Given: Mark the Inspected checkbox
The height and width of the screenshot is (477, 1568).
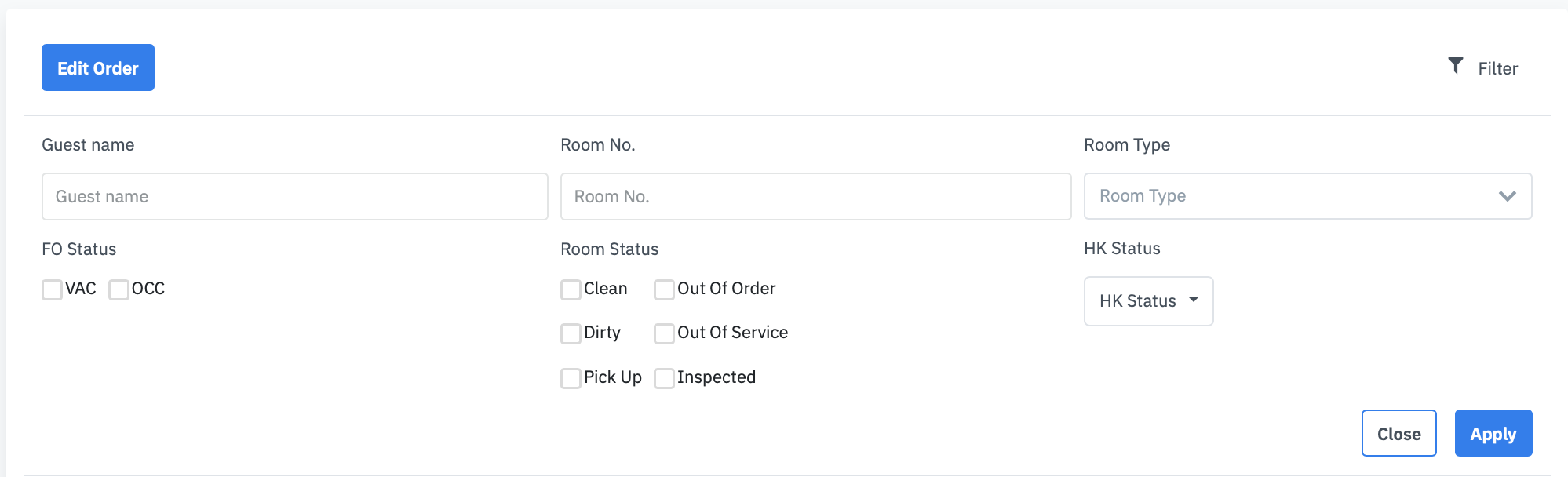Looking at the screenshot, I should pyautogui.click(x=664, y=378).
